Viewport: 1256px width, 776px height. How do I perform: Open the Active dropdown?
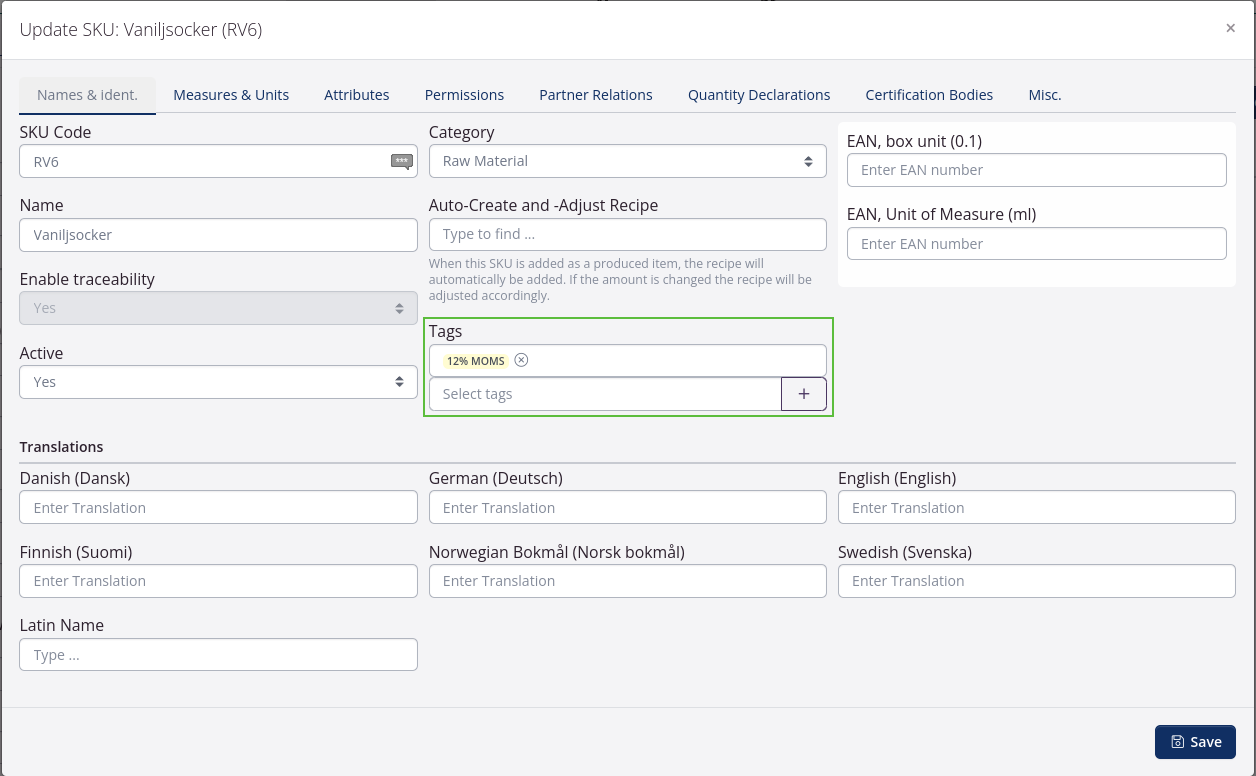pyautogui.click(x=218, y=381)
